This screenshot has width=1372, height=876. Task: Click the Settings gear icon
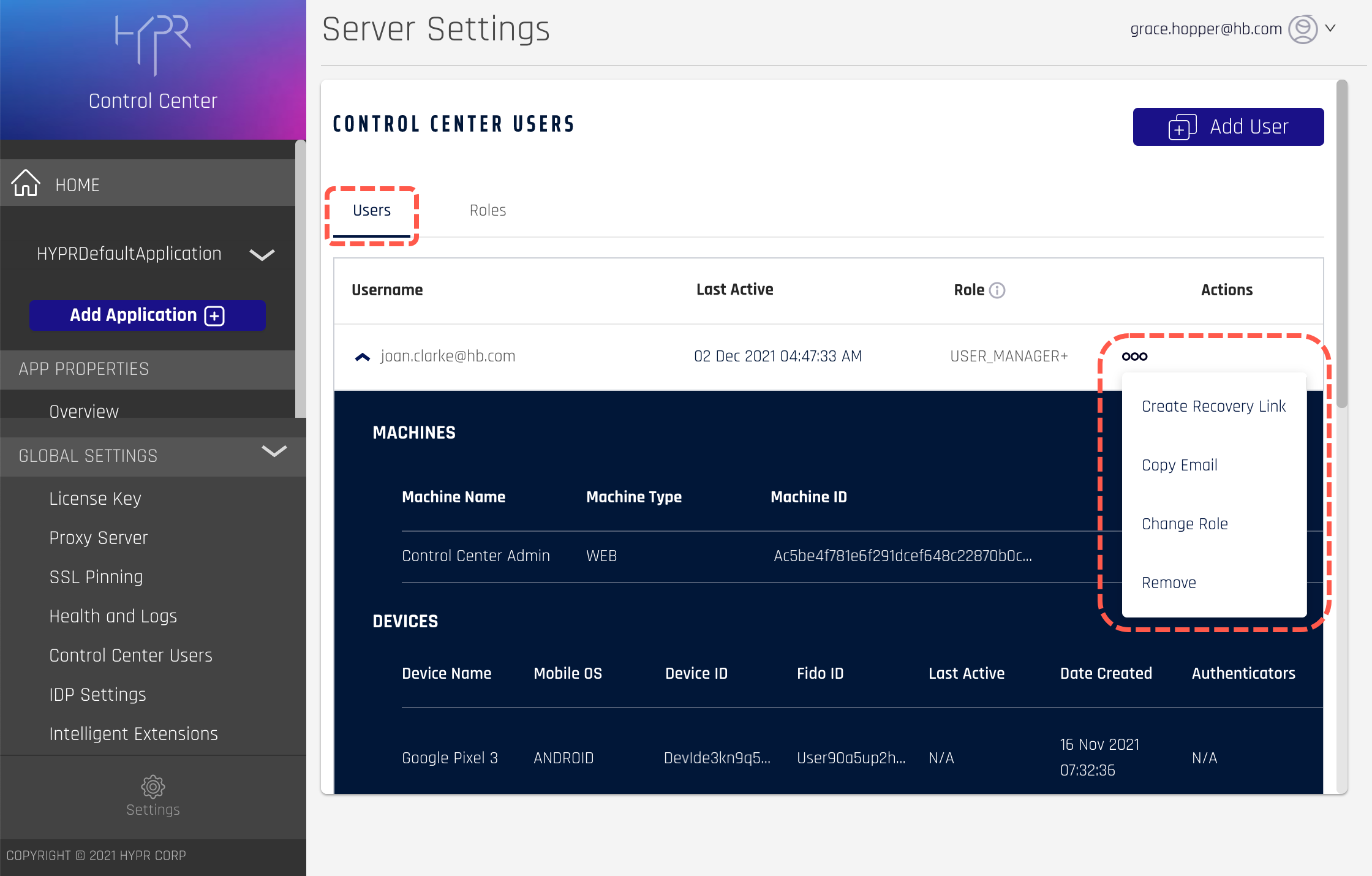(x=153, y=787)
